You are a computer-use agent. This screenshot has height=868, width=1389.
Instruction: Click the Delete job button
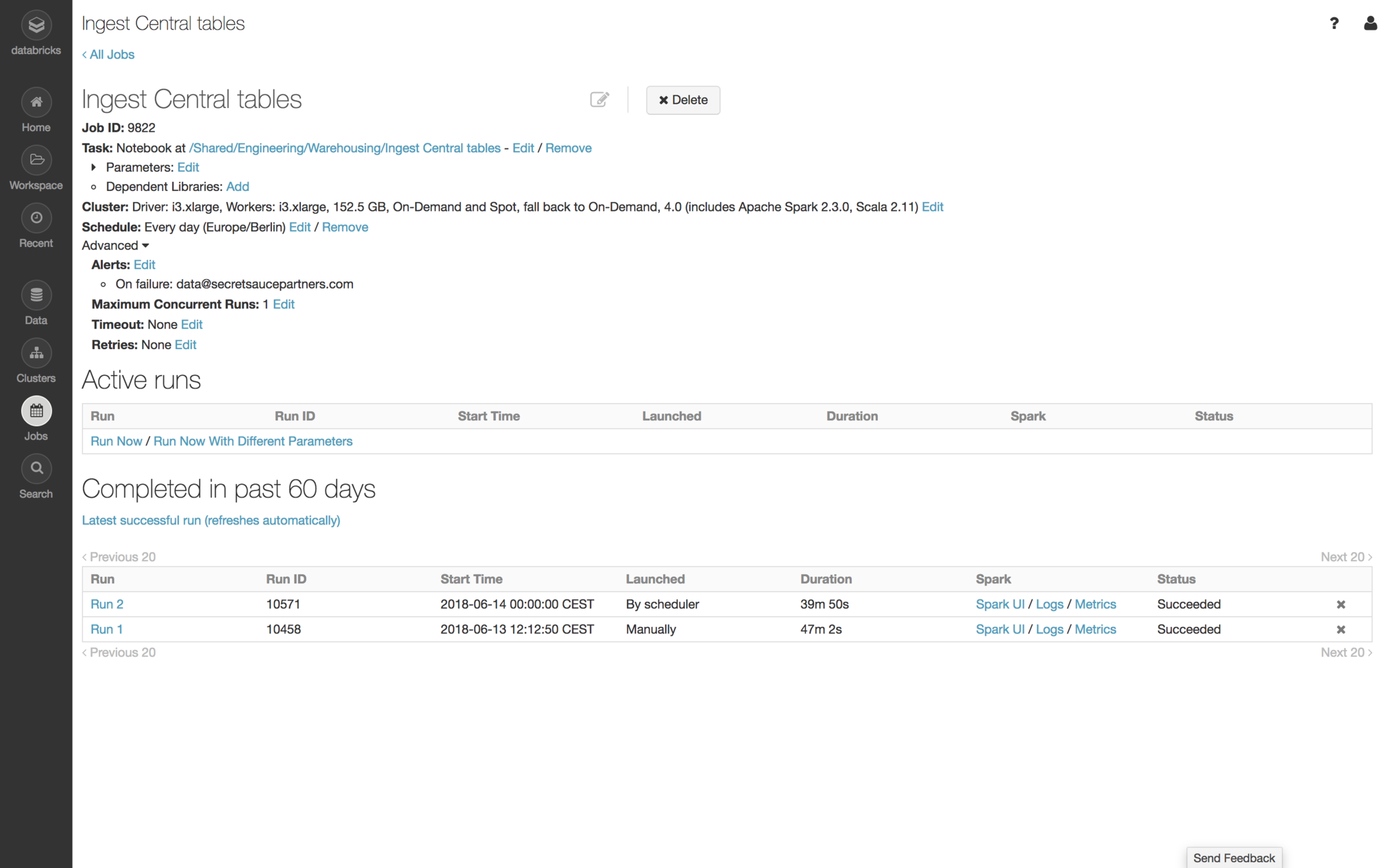click(682, 100)
